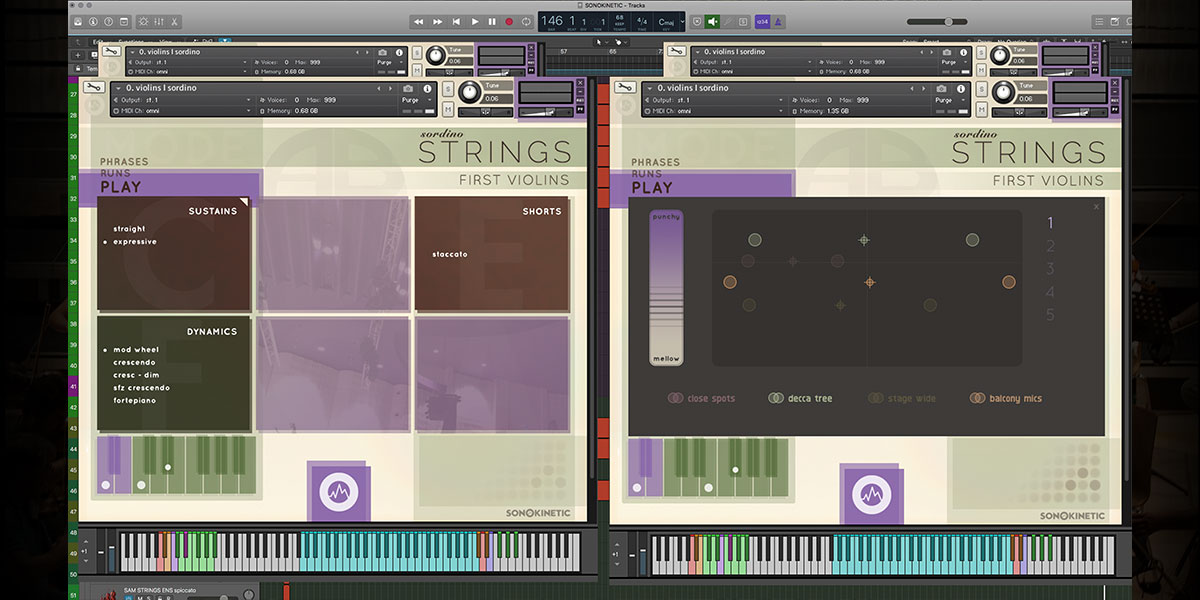Toggle the metronome icon beside count-in
This screenshot has width=1200, height=600.
click(777, 21)
